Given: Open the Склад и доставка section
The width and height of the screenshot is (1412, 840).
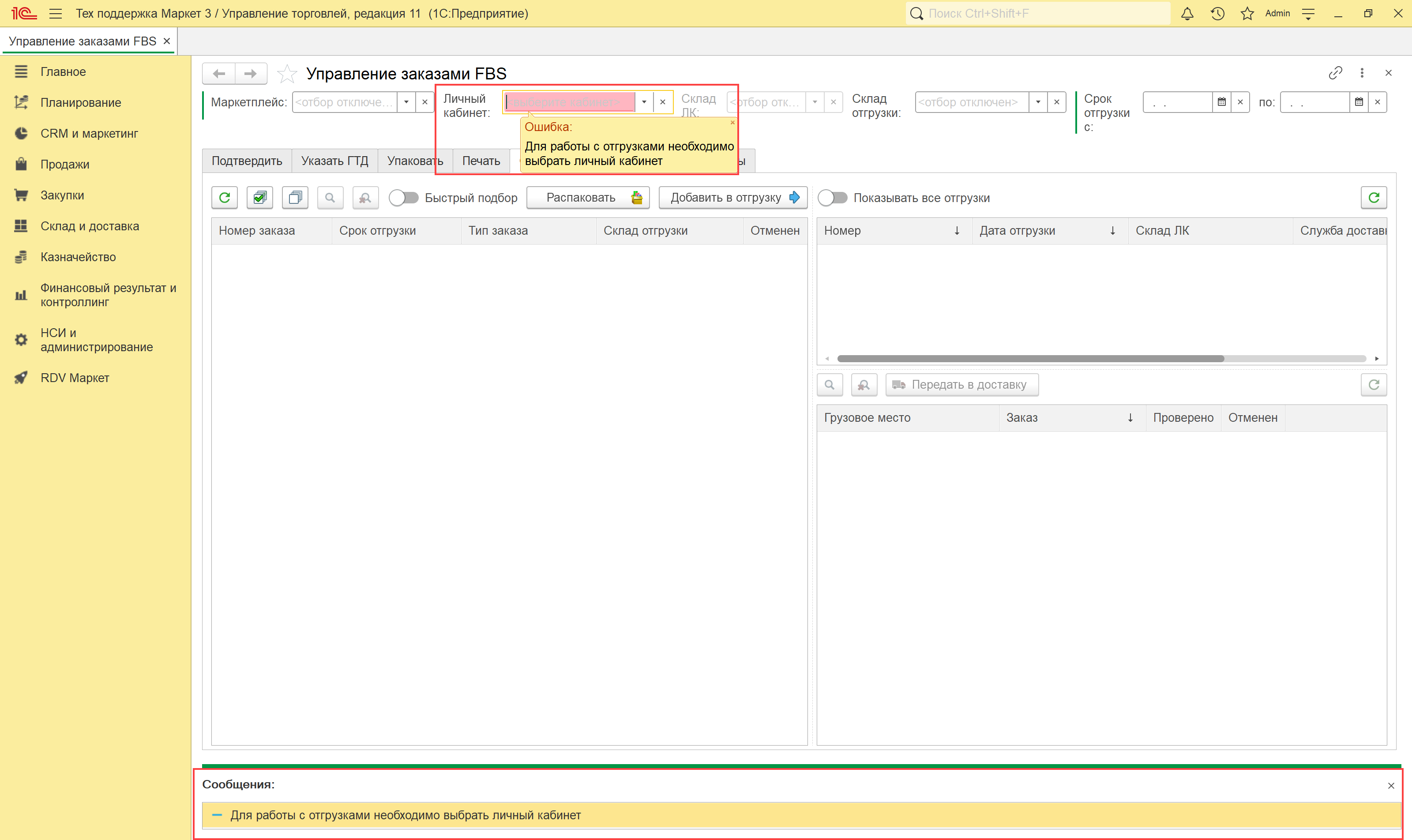Looking at the screenshot, I should tap(90, 226).
